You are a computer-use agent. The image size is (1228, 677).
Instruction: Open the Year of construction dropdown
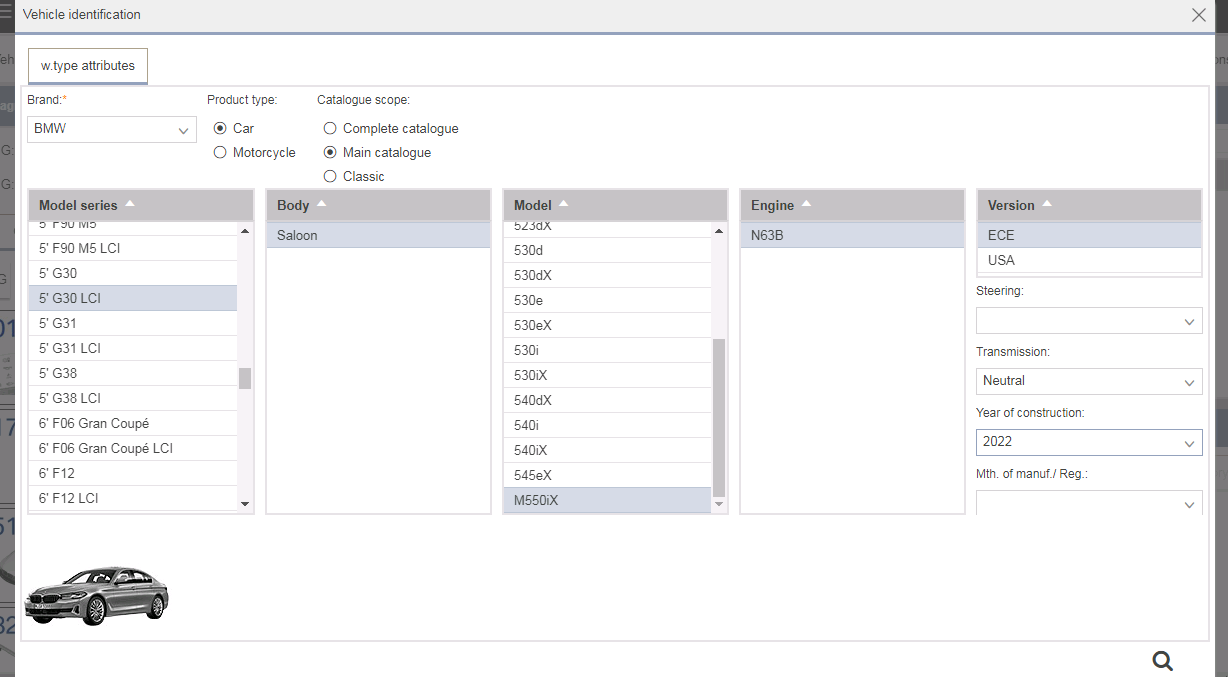coord(1089,442)
